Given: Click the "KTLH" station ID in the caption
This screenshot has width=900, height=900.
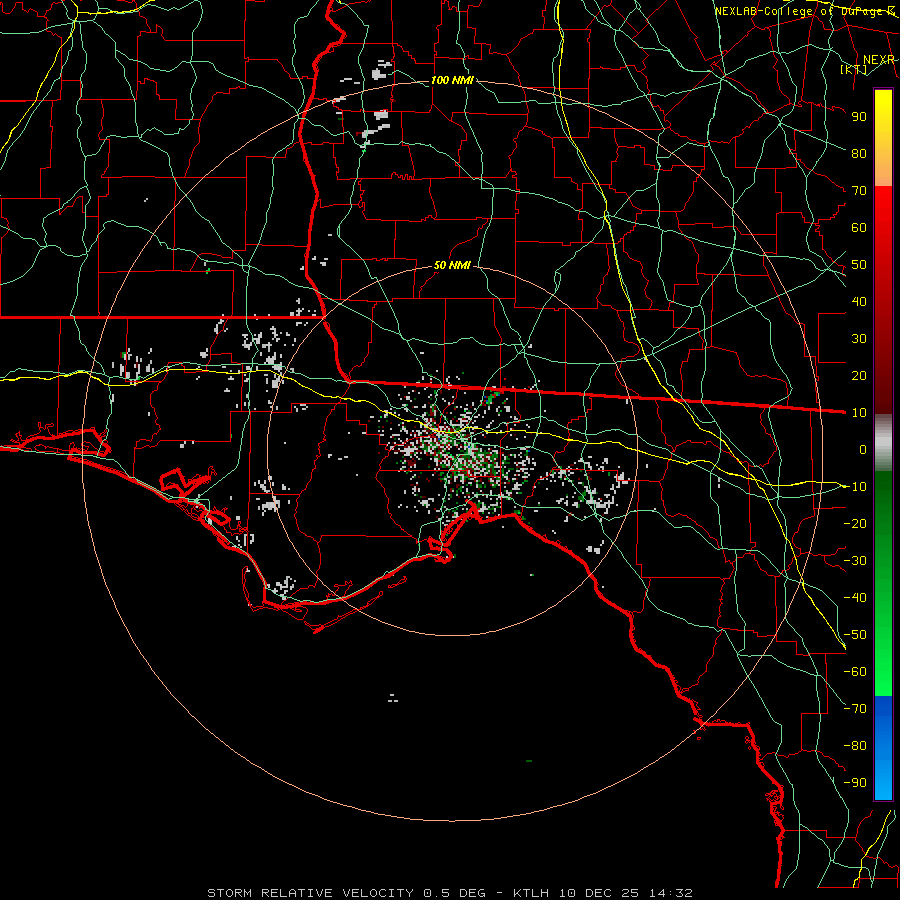Looking at the screenshot, I should (x=532, y=893).
